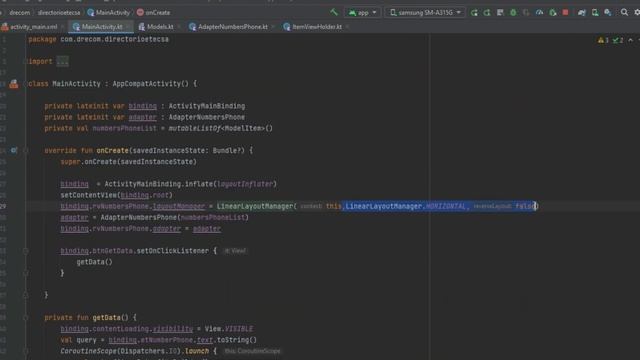
Task: Collapse the getData function fold marker
Action: tap(25, 318)
